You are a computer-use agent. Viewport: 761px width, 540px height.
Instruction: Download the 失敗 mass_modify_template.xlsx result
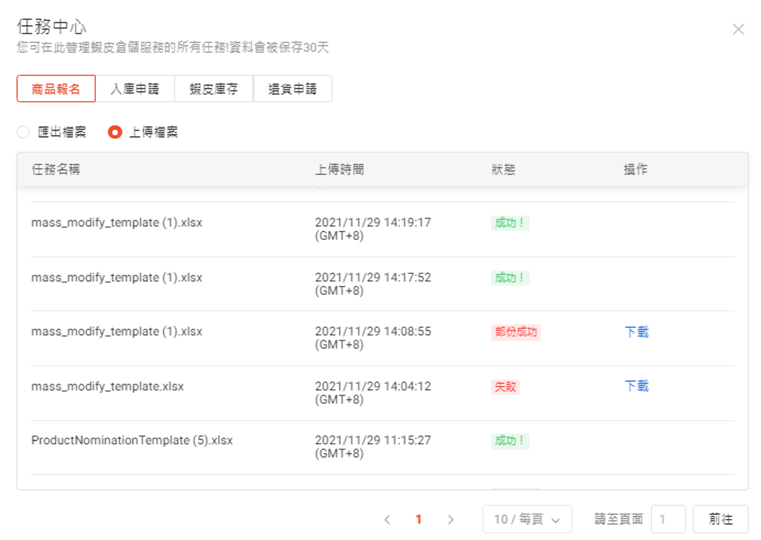pyautogui.click(x=636, y=386)
